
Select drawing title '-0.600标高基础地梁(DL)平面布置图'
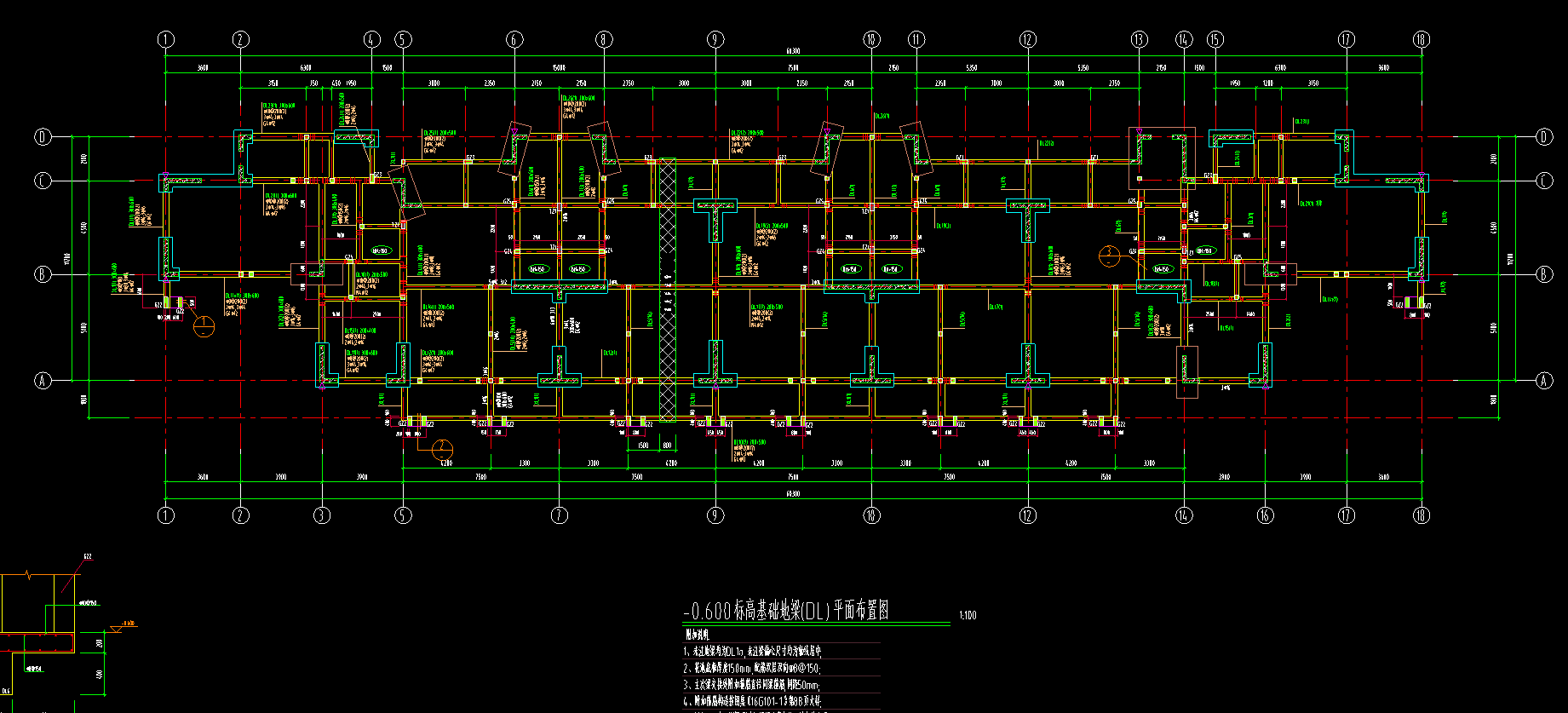pyautogui.click(x=787, y=610)
